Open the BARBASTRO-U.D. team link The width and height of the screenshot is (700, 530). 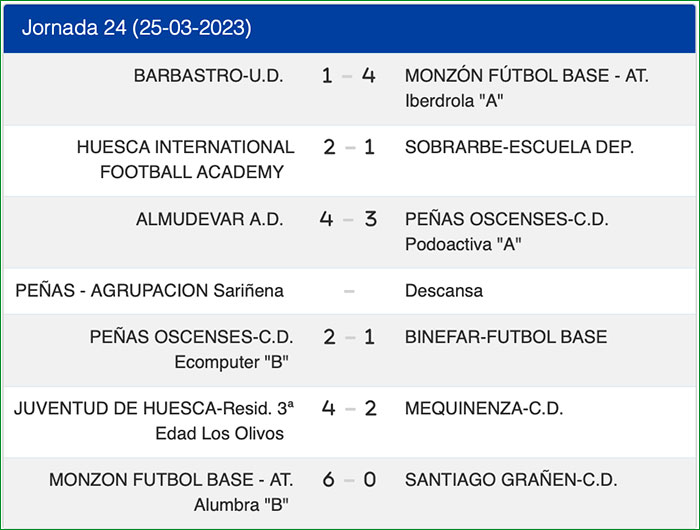click(x=208, y=76)
